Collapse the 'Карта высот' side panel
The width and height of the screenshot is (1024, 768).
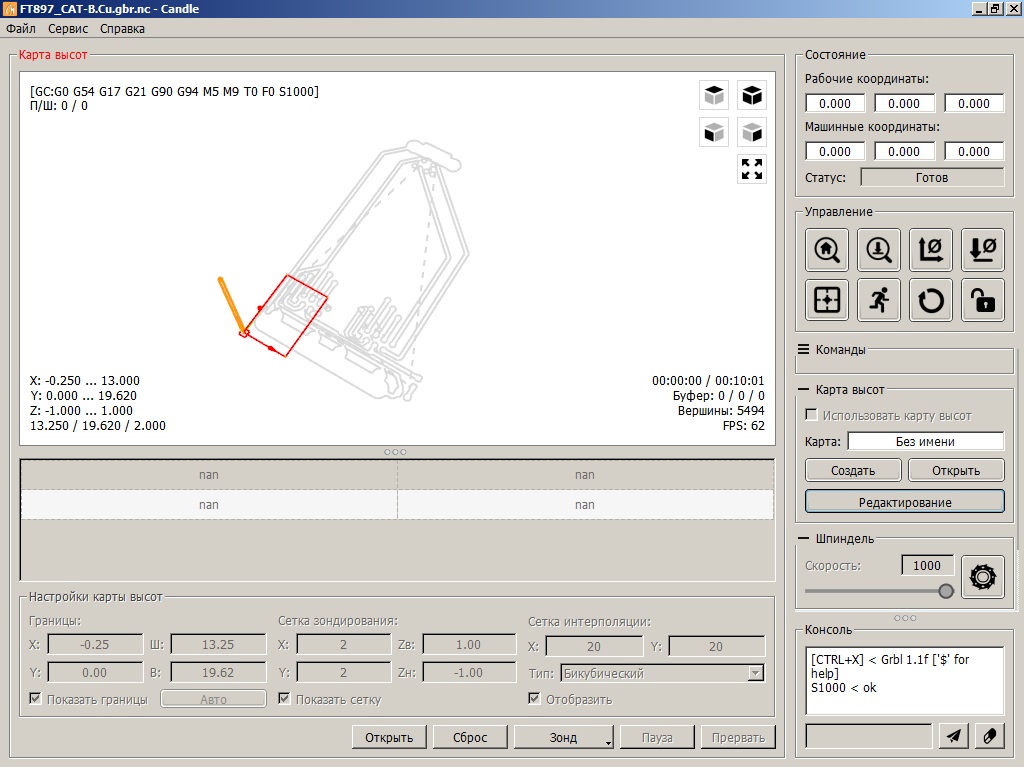804,389
